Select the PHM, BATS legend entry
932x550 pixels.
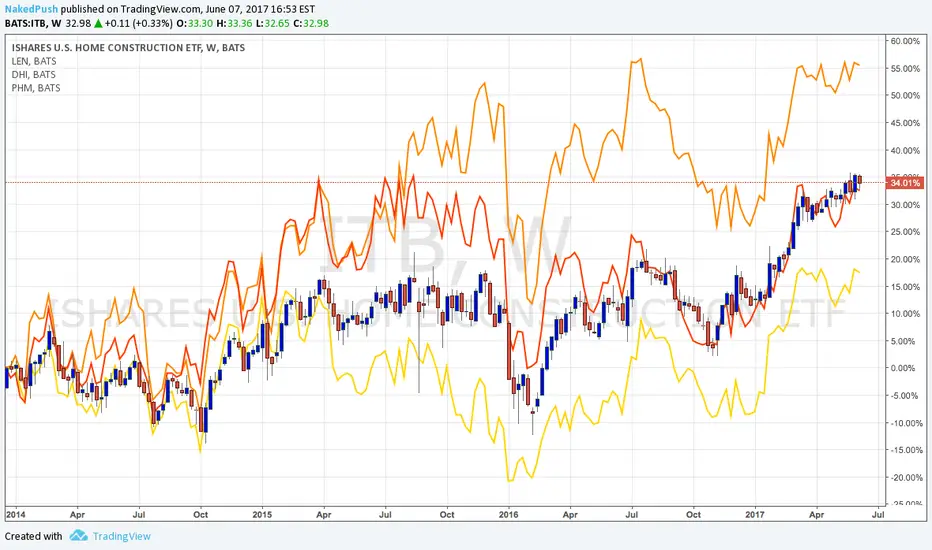36,87
